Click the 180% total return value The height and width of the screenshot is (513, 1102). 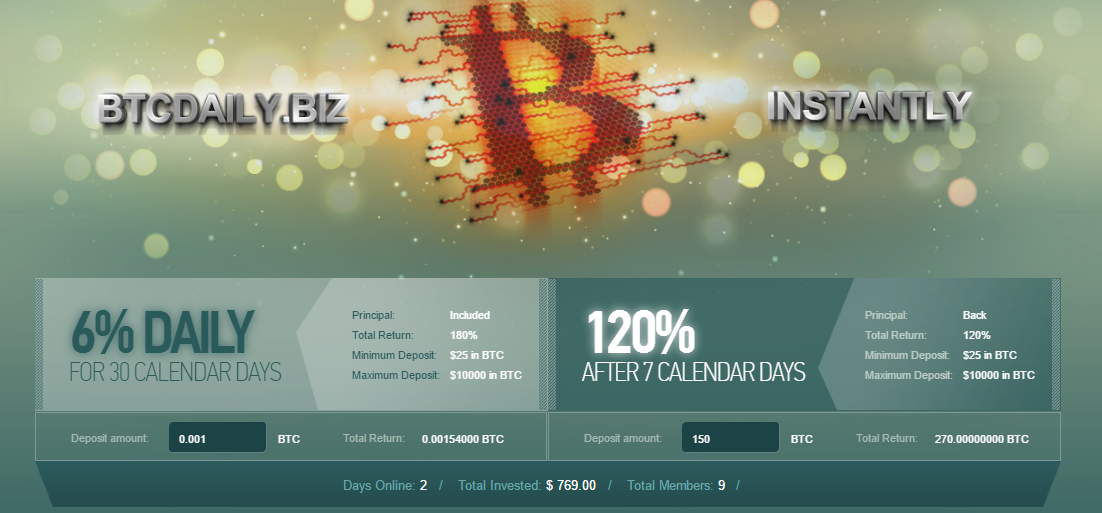[463, 335]
